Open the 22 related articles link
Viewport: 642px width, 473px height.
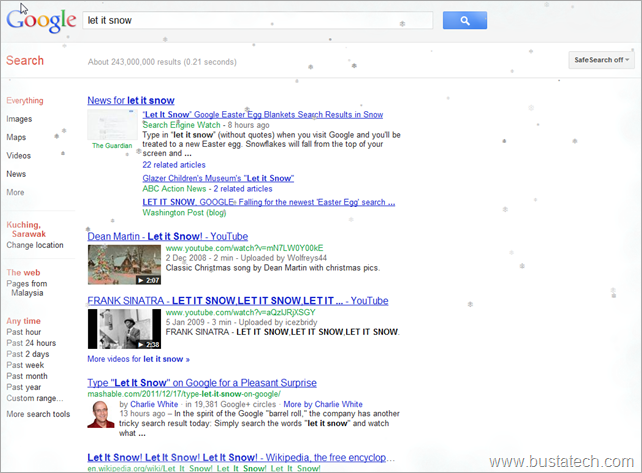click(174, 165)
